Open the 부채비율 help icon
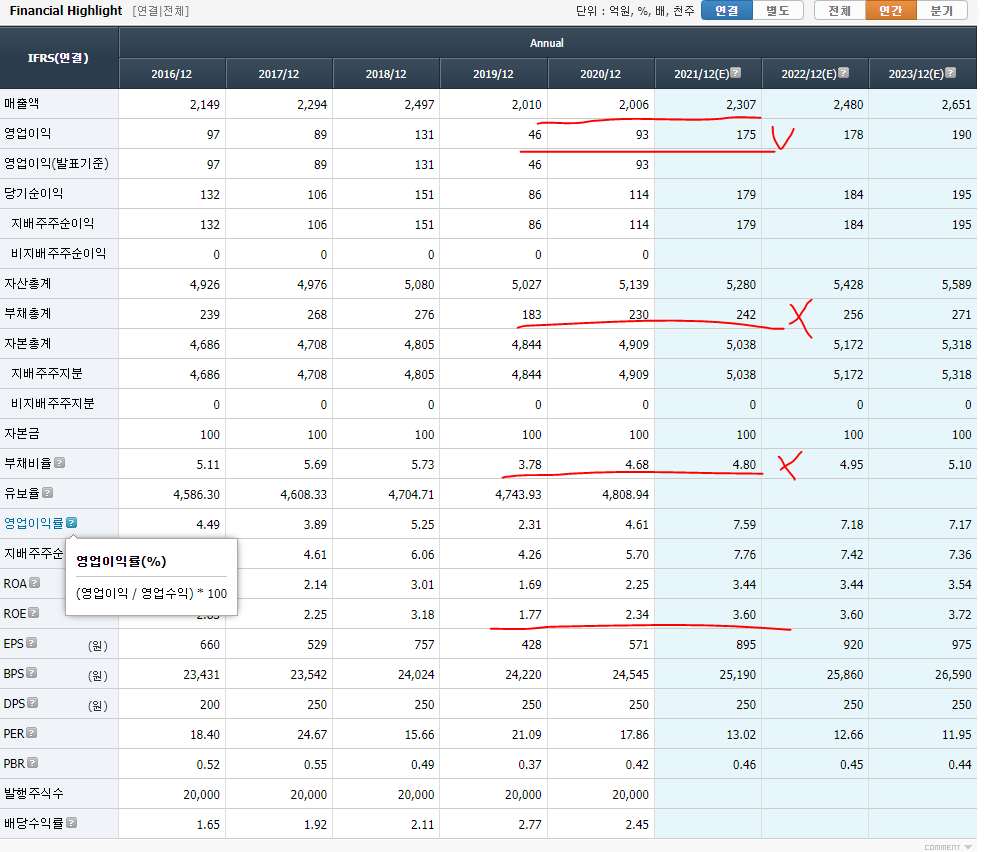The image size is (984, 852). click(60, 462)
